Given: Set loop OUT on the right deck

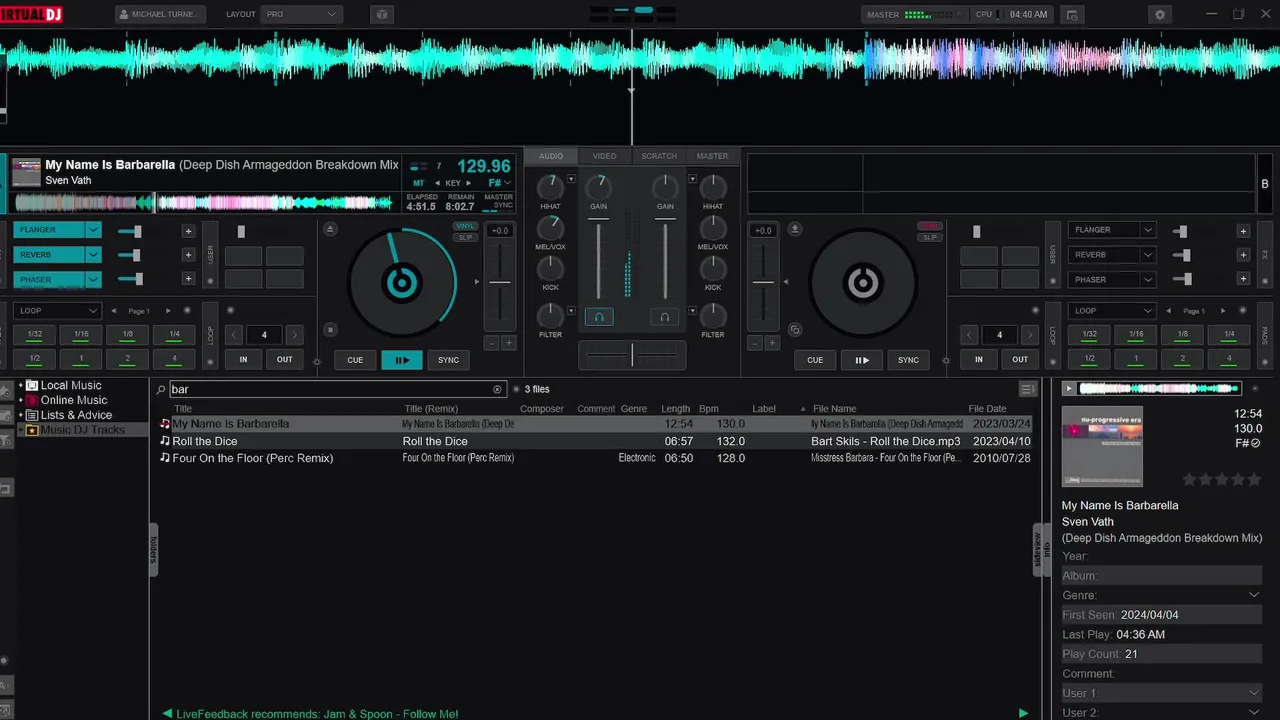Looking at the screenshot, I should click(1020, 360).
